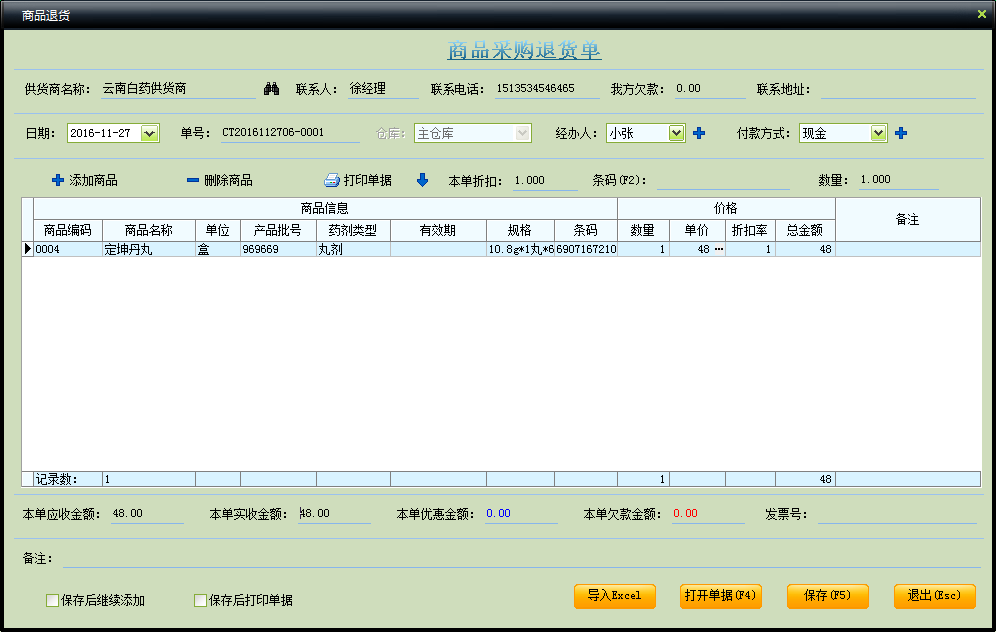This screenshot has height=632, width=996.
Task: Click the binoculars supplier search icon
Action: tap(271, 89)
